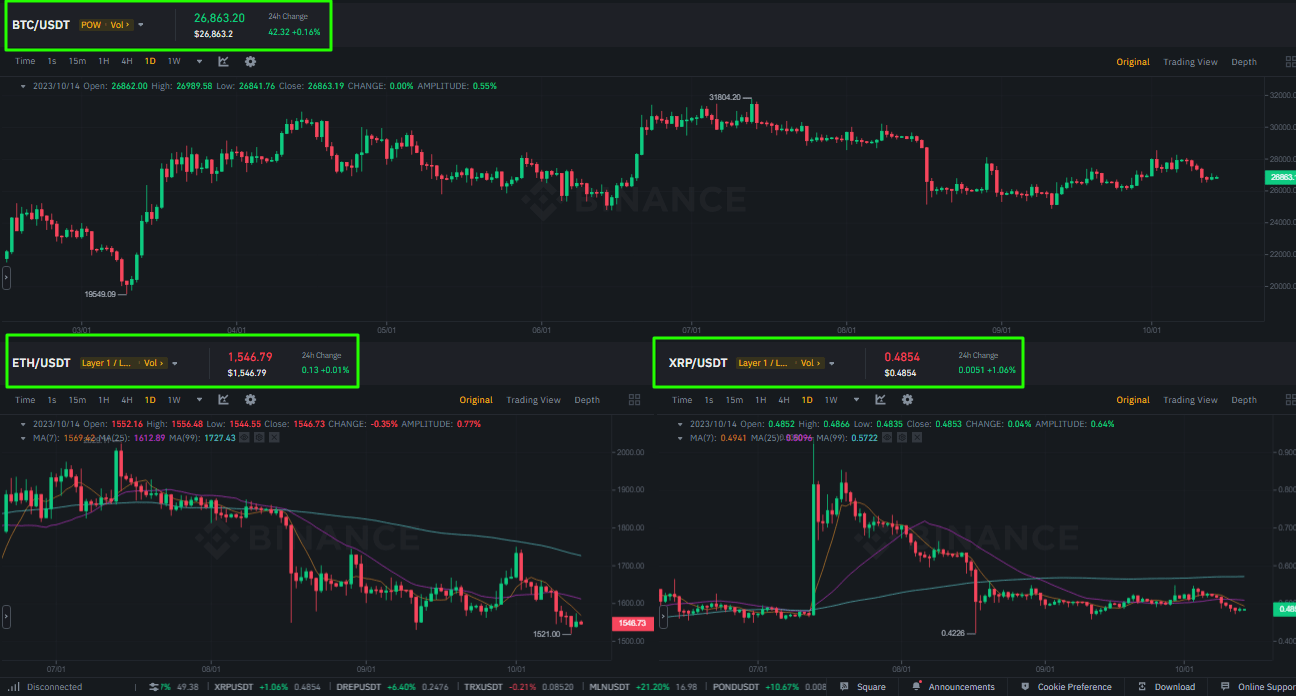Switch ETH chart to Trading View tab
This screenshot has width=1296, height=696.
click(533, 400)
